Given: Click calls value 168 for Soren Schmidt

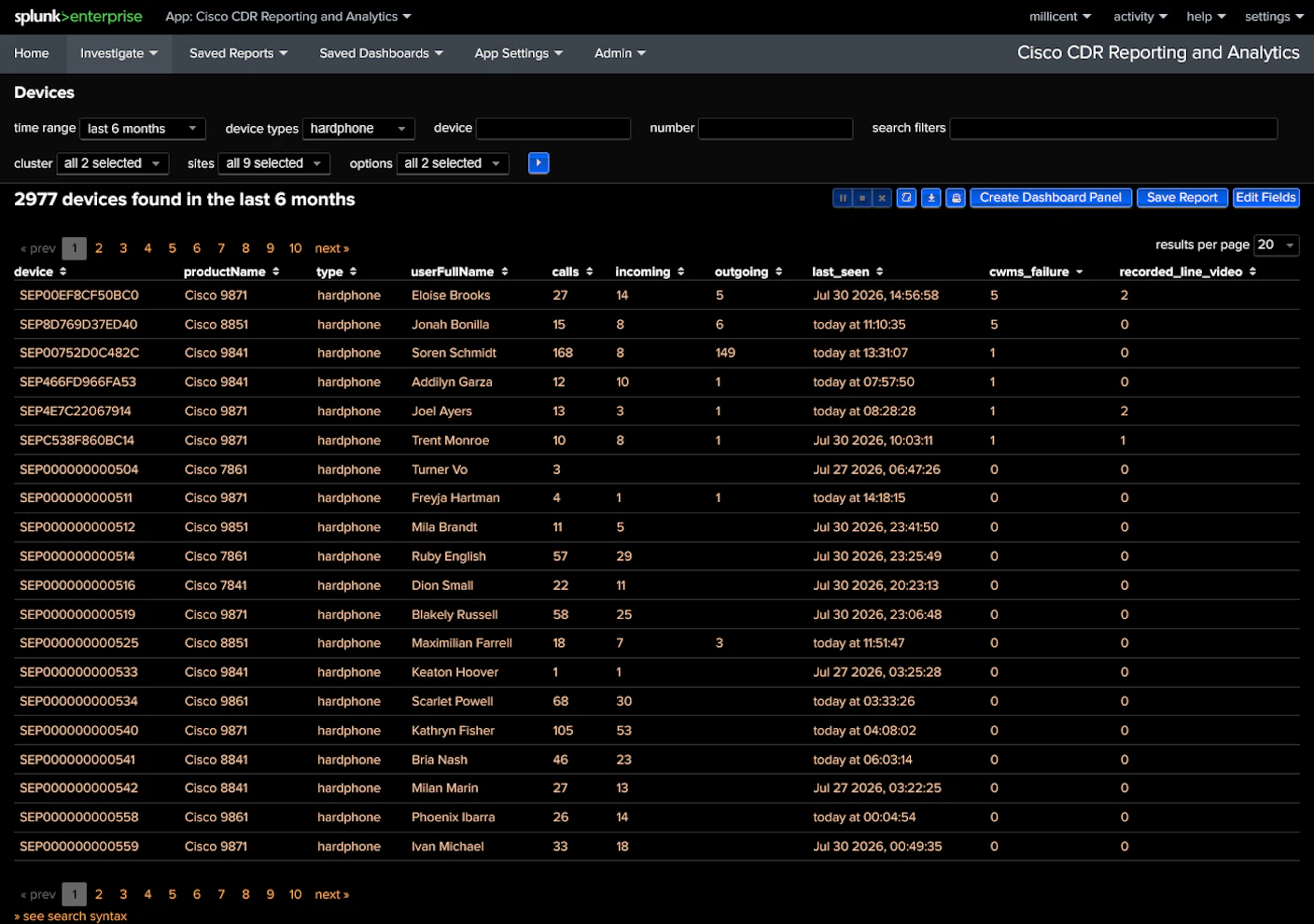Looking at the screenshot, I should 563,353.
